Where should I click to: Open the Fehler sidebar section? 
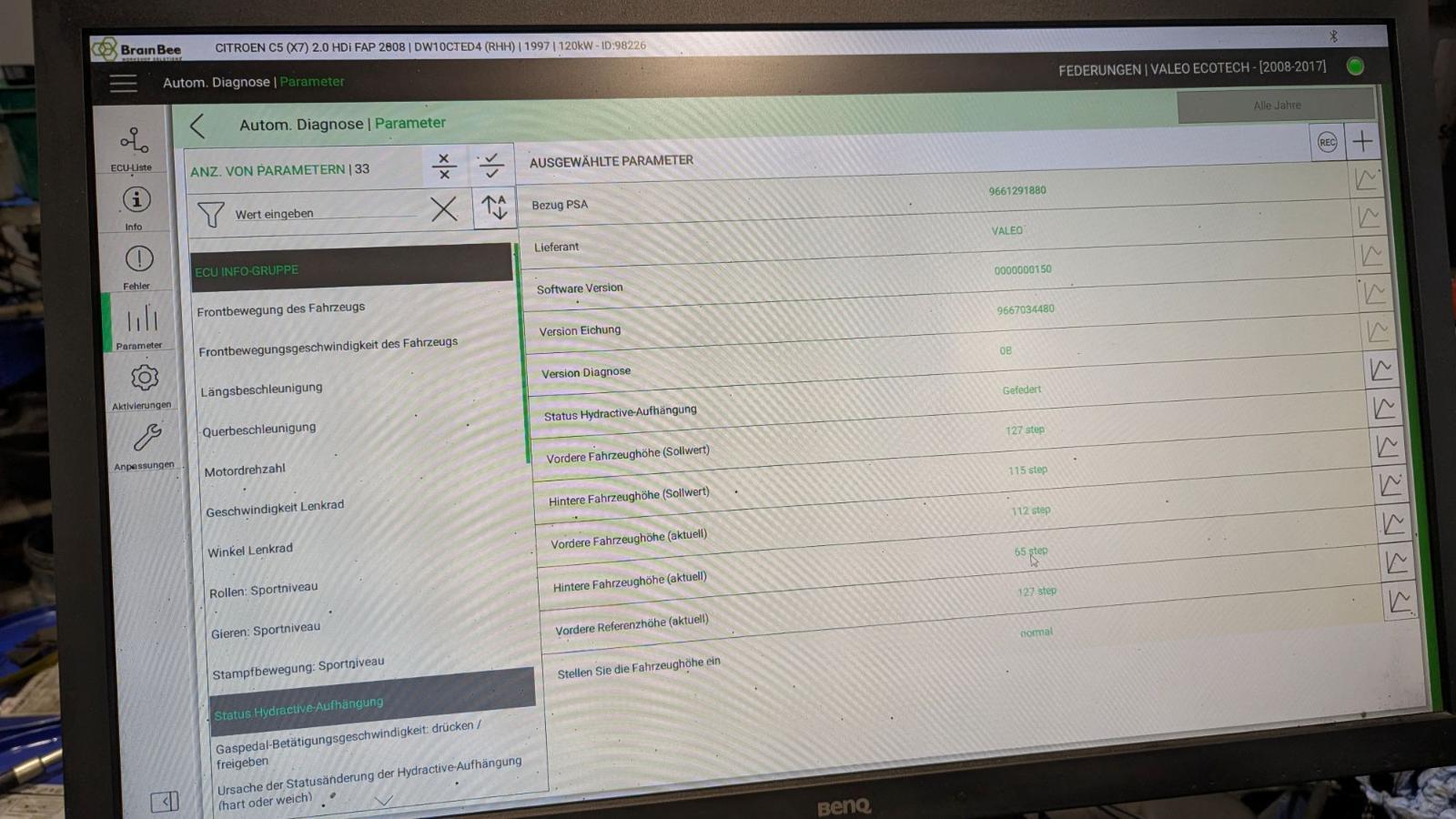pos(137,267)
